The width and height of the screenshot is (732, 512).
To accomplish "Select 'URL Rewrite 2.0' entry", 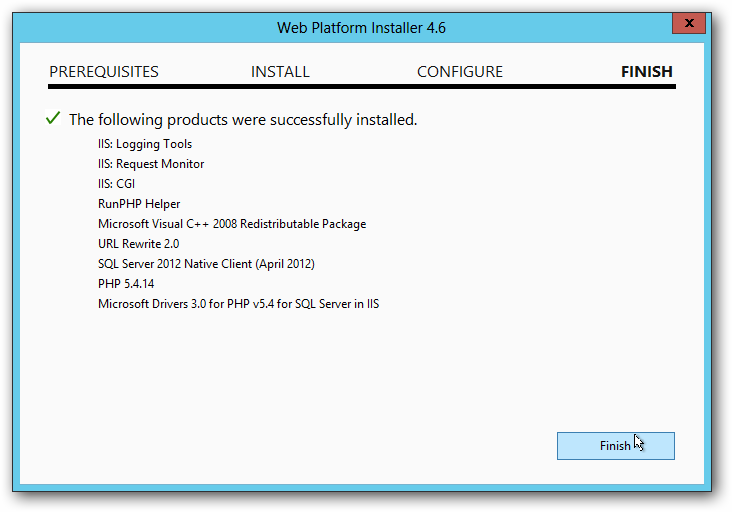I will pyautogui.click(x=139, y=244).
